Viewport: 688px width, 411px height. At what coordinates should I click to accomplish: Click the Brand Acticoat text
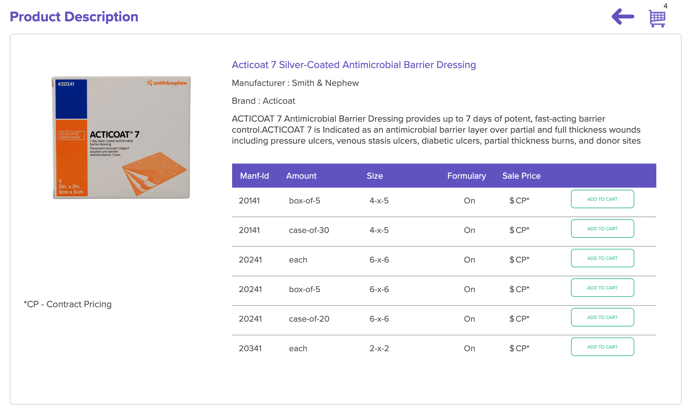263,101
